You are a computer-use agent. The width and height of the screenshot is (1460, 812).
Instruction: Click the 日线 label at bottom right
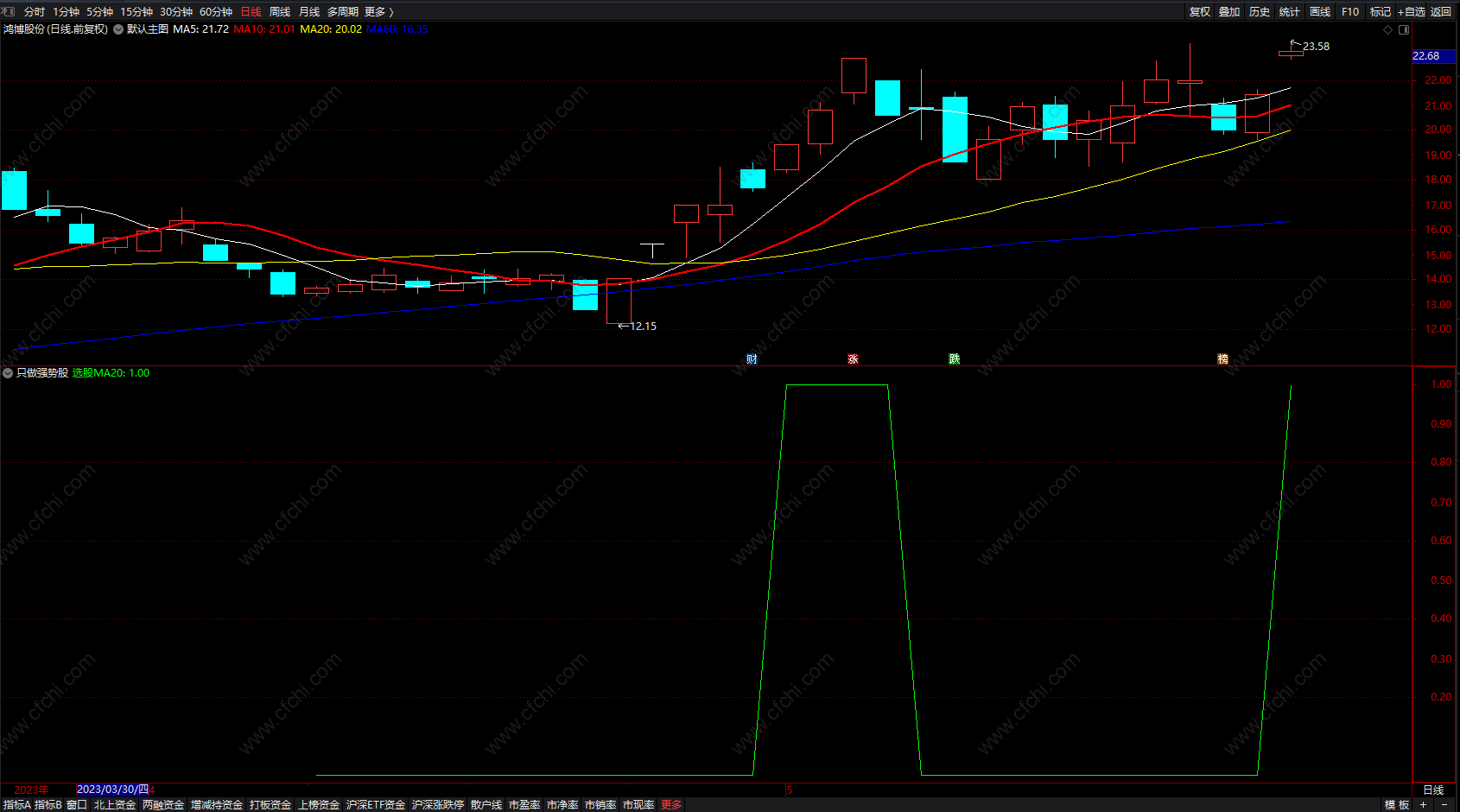(x=1433, y=790)
